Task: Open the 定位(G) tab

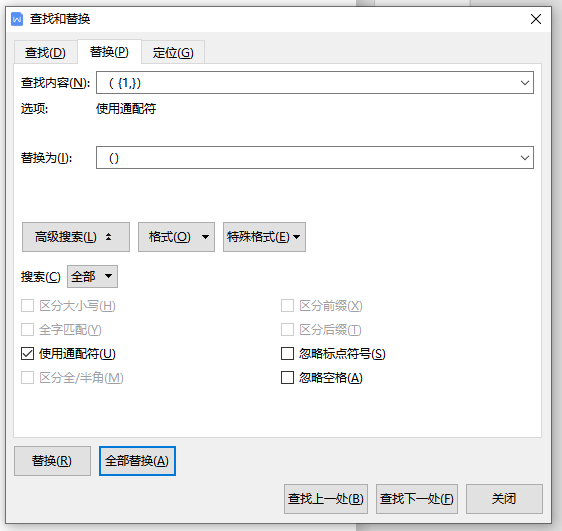Action: tap(173, 53)
